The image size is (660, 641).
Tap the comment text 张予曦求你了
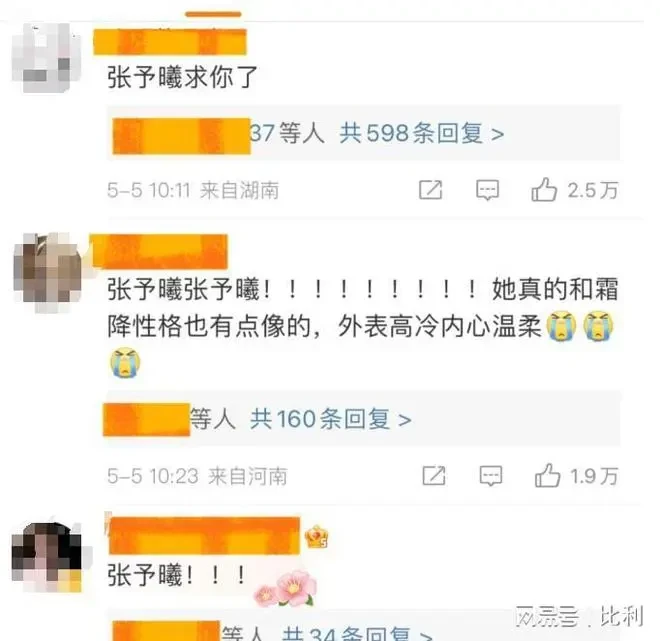click(x=182, y=77)
